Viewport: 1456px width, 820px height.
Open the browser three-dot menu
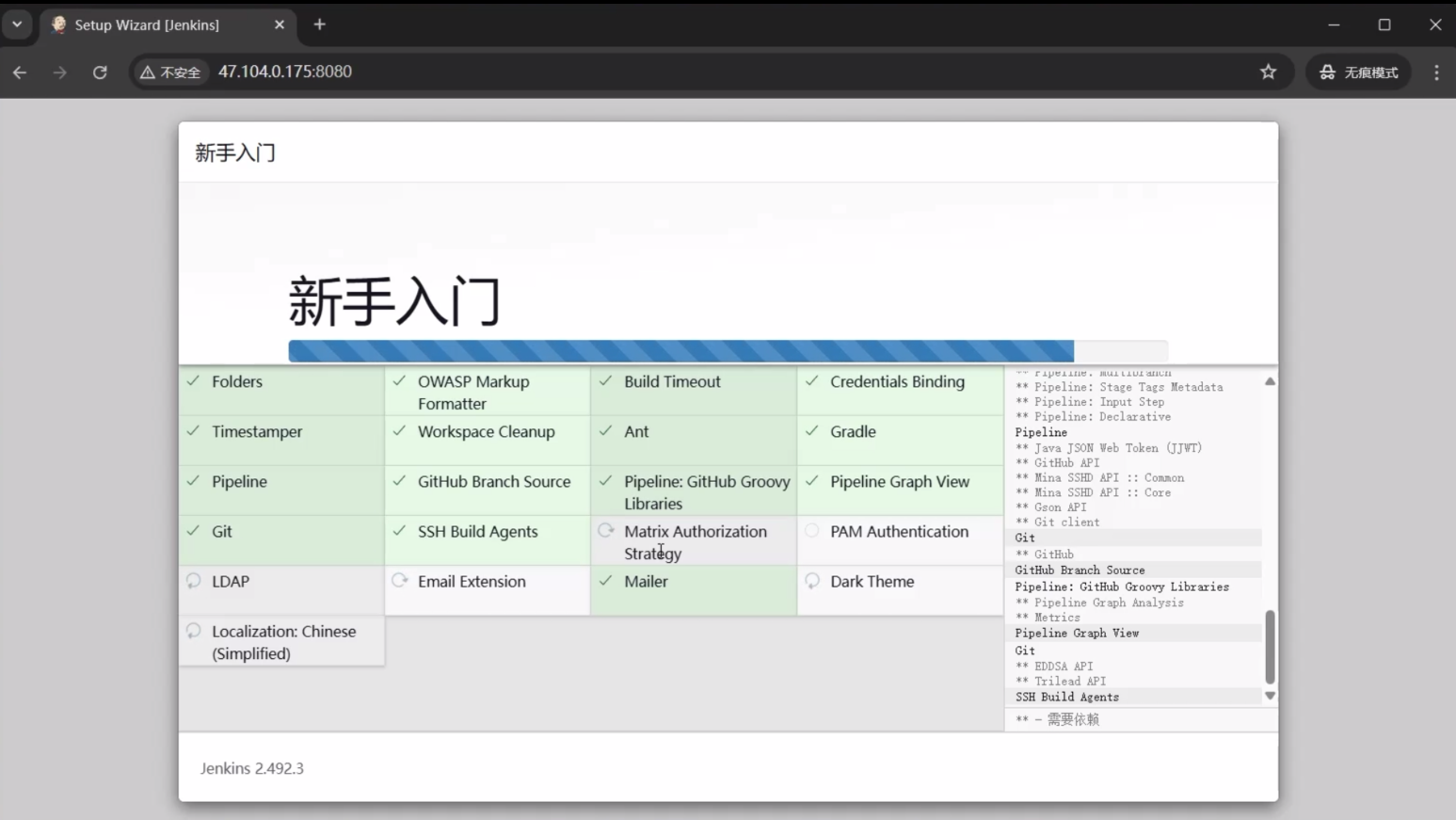[x=1436, y=72]
